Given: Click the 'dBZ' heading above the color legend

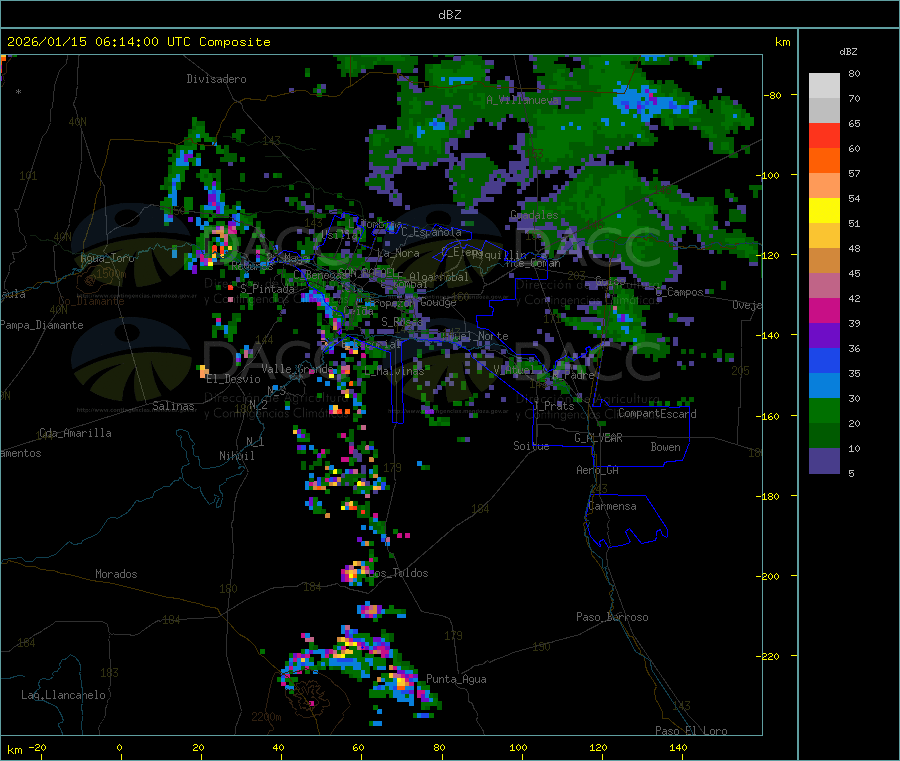Looking at the screenshot, I should pos(848,52).
